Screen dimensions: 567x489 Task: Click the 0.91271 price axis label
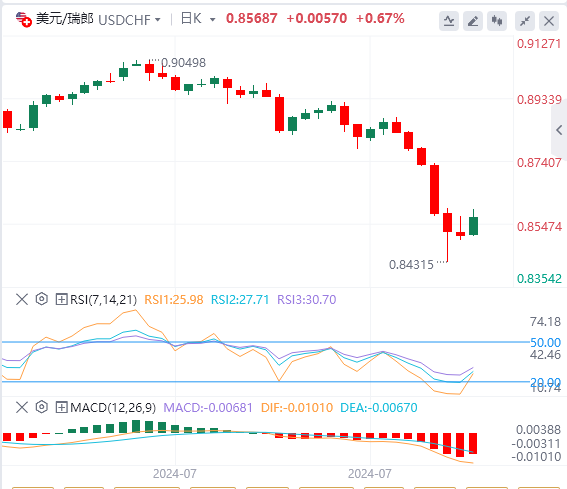pyautogui.click(x=539, y=44)
